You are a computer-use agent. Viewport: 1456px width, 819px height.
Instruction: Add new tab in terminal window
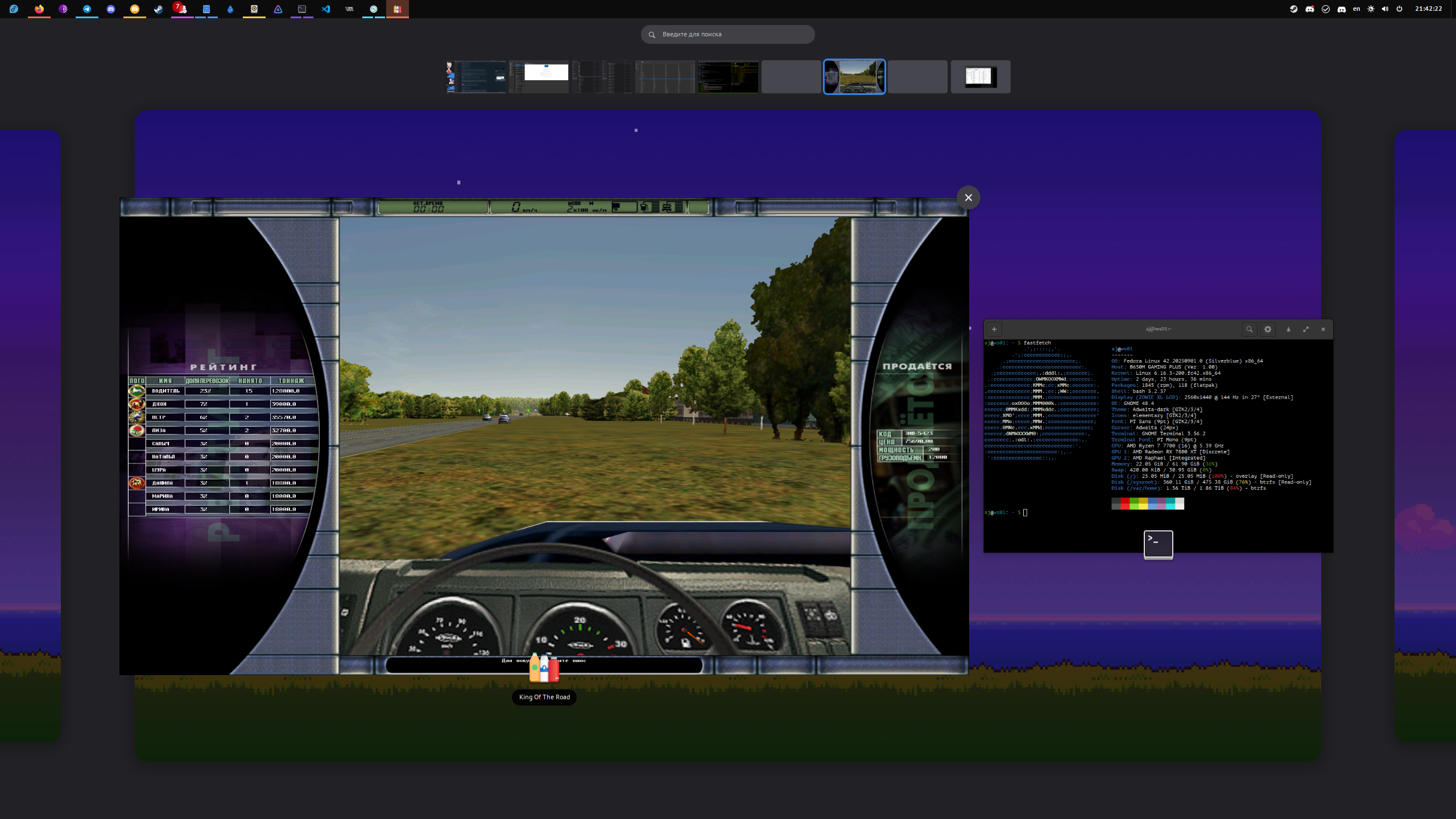click(x=994, y=329)
